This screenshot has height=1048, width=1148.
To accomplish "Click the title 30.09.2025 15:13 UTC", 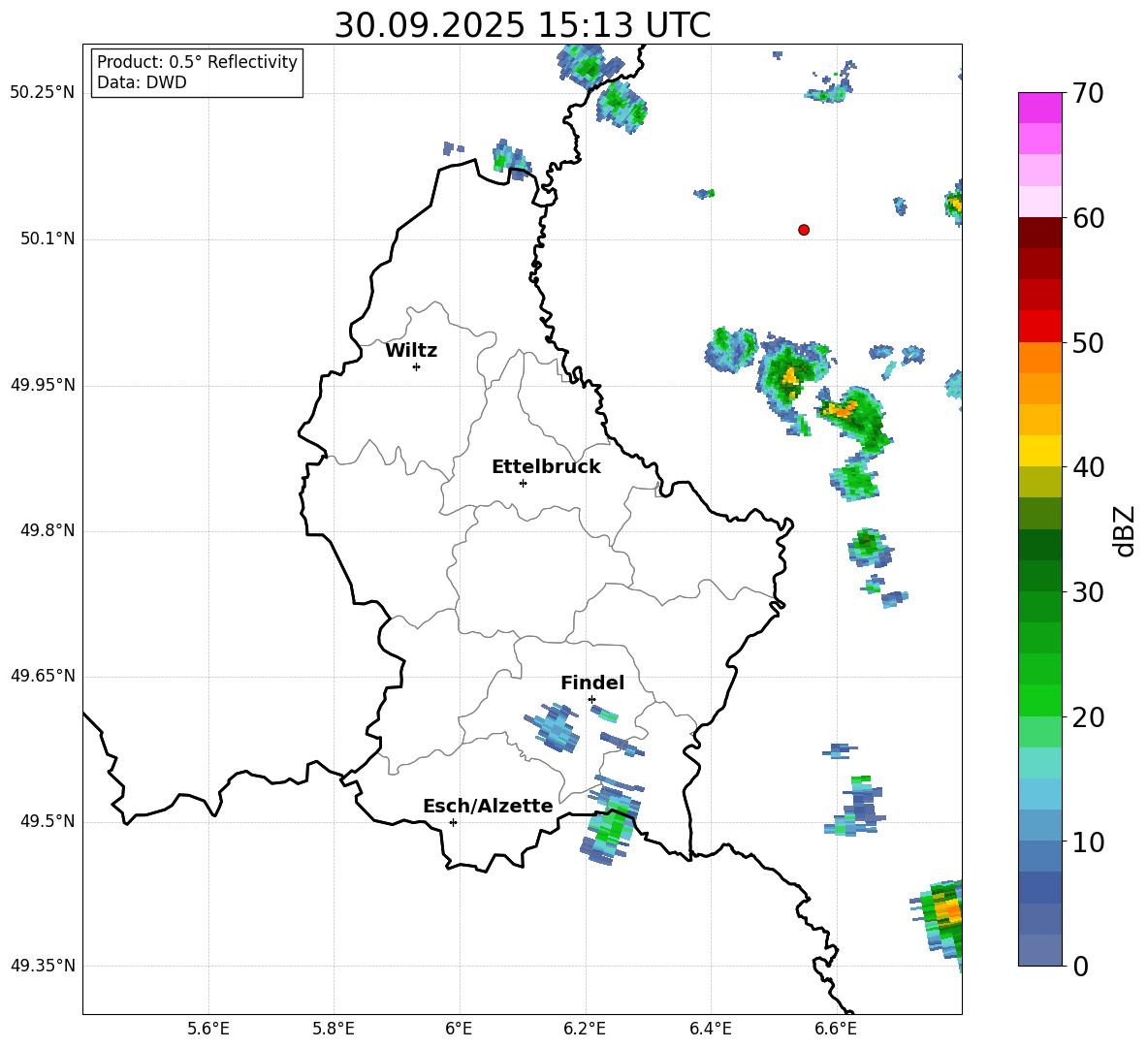I will click(x=522, y=25).
